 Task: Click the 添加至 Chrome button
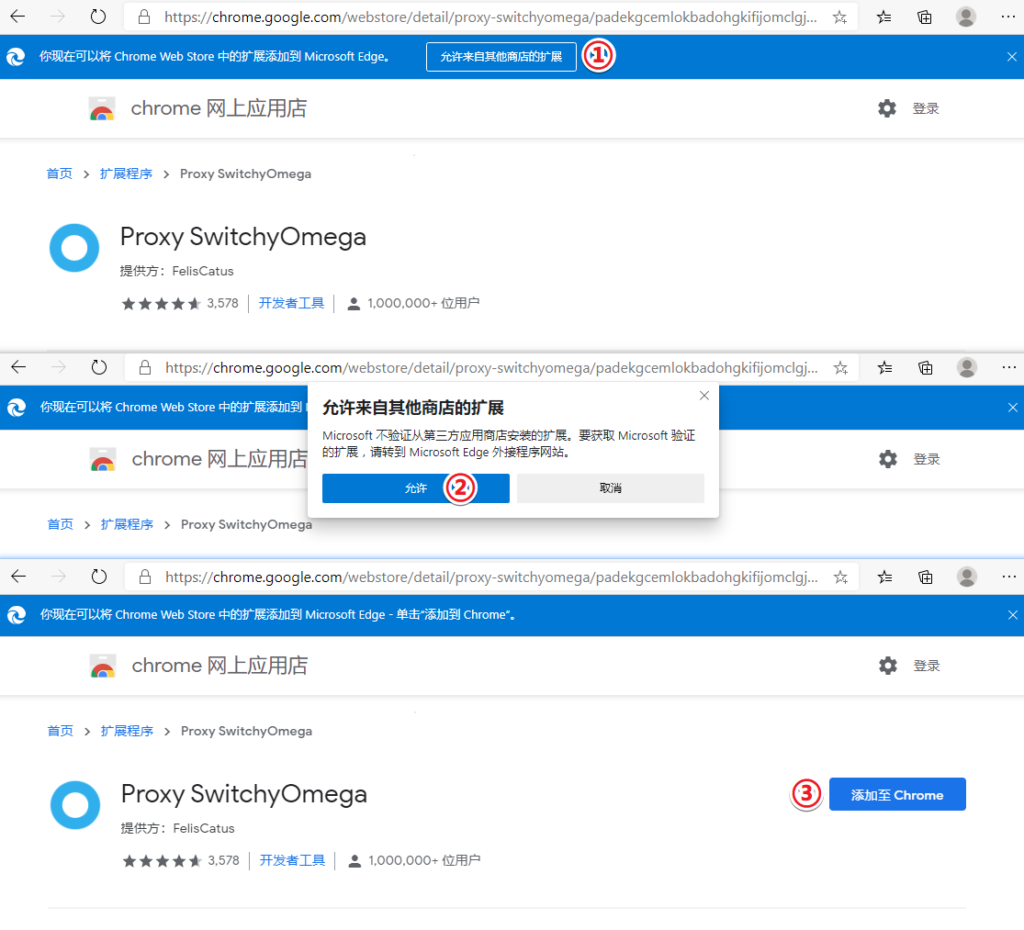point(897,795)
